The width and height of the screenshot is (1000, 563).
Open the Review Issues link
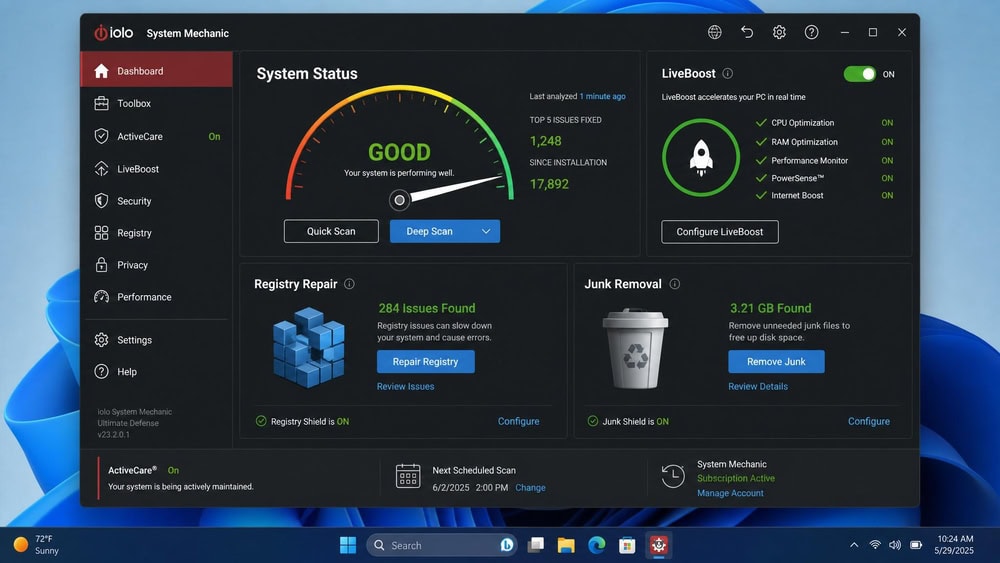point(405,386)
